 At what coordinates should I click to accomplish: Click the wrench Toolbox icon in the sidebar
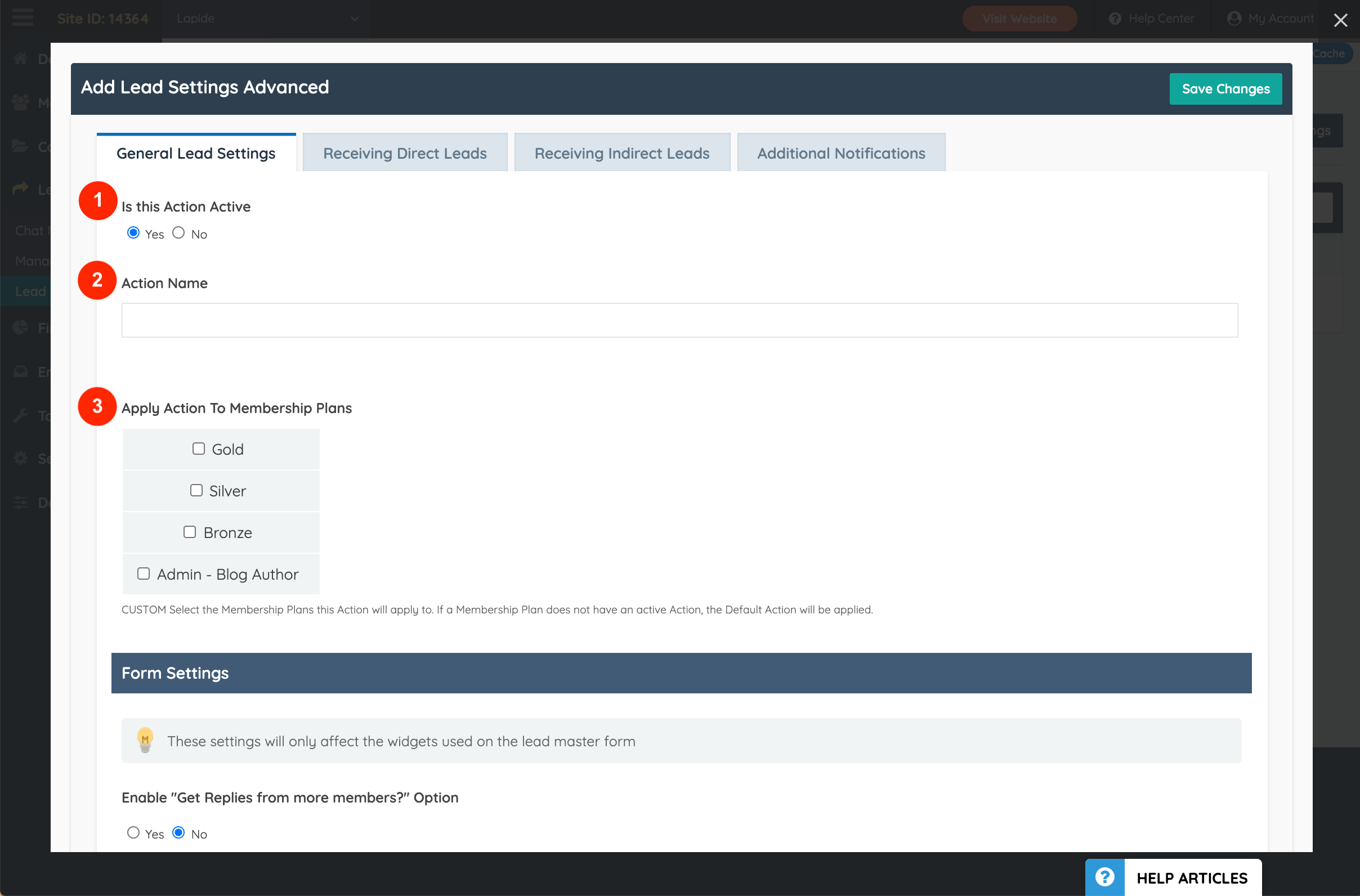point(21,415)
